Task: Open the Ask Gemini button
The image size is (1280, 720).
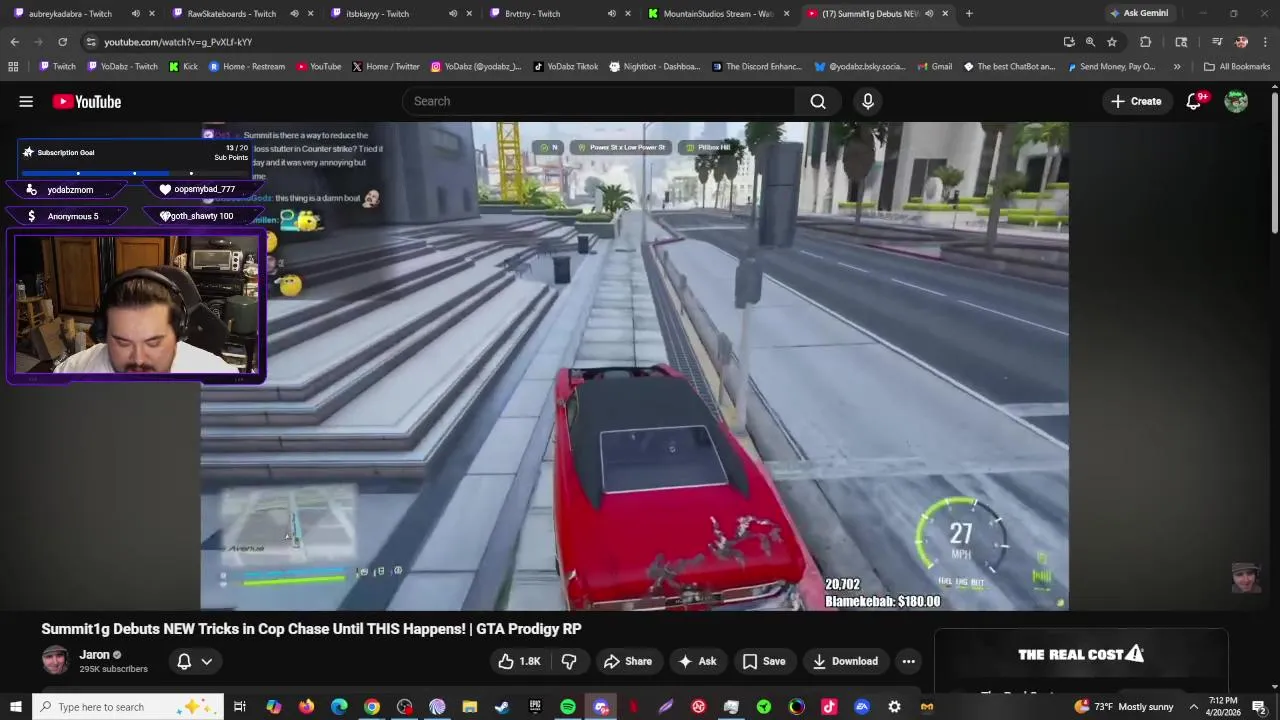Action: click(1138, 14)
